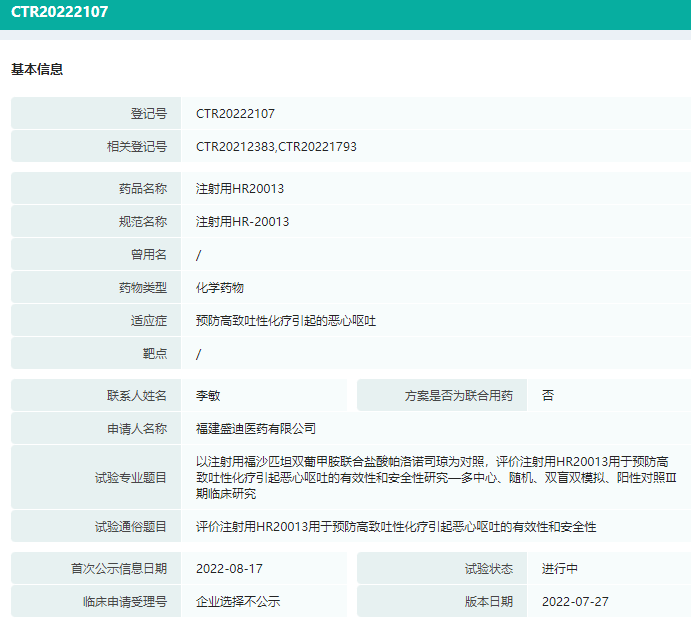Select the 登记号 value CTR20222107
This screenshot has height=618, width=691.
tap(235, 114)
